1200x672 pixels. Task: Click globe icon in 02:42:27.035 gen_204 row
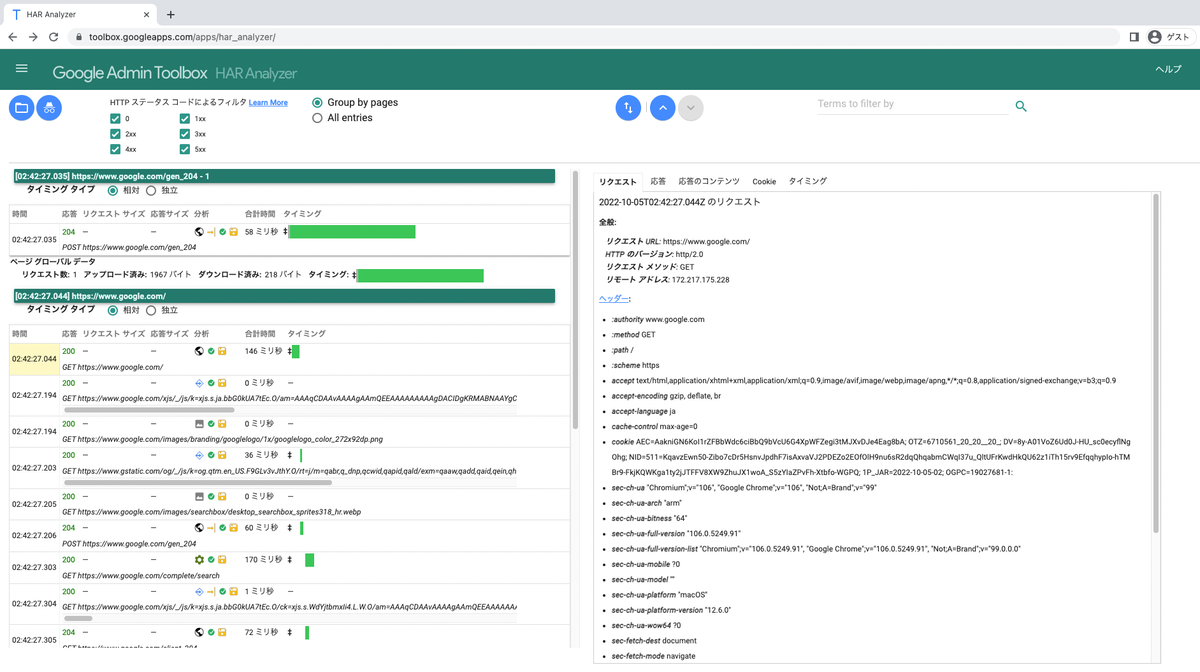pyautogui.click(x=199, y=232)
